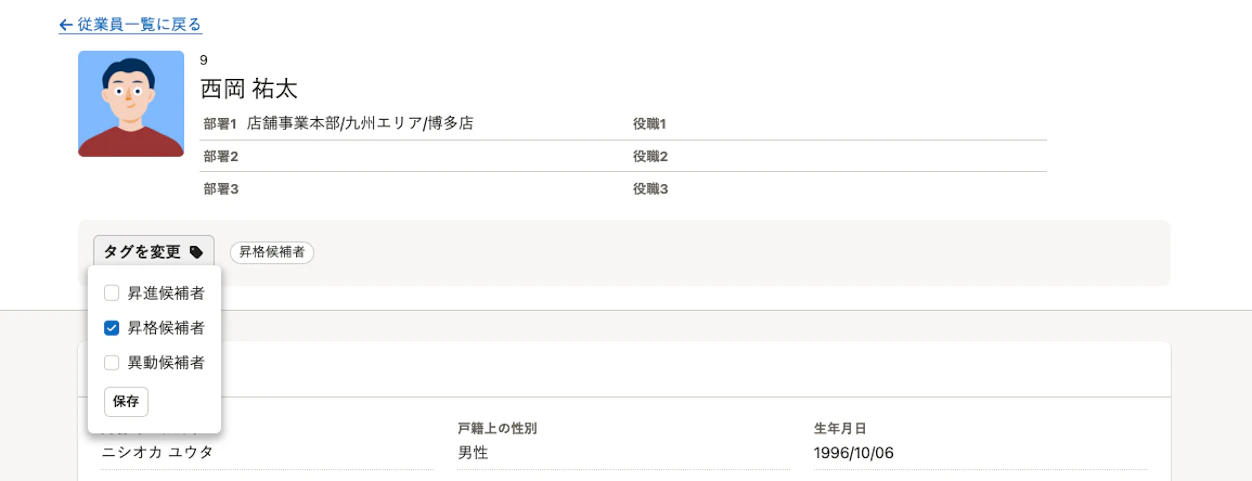
Task: Click the 役職2 label
Action: point(649,156)
